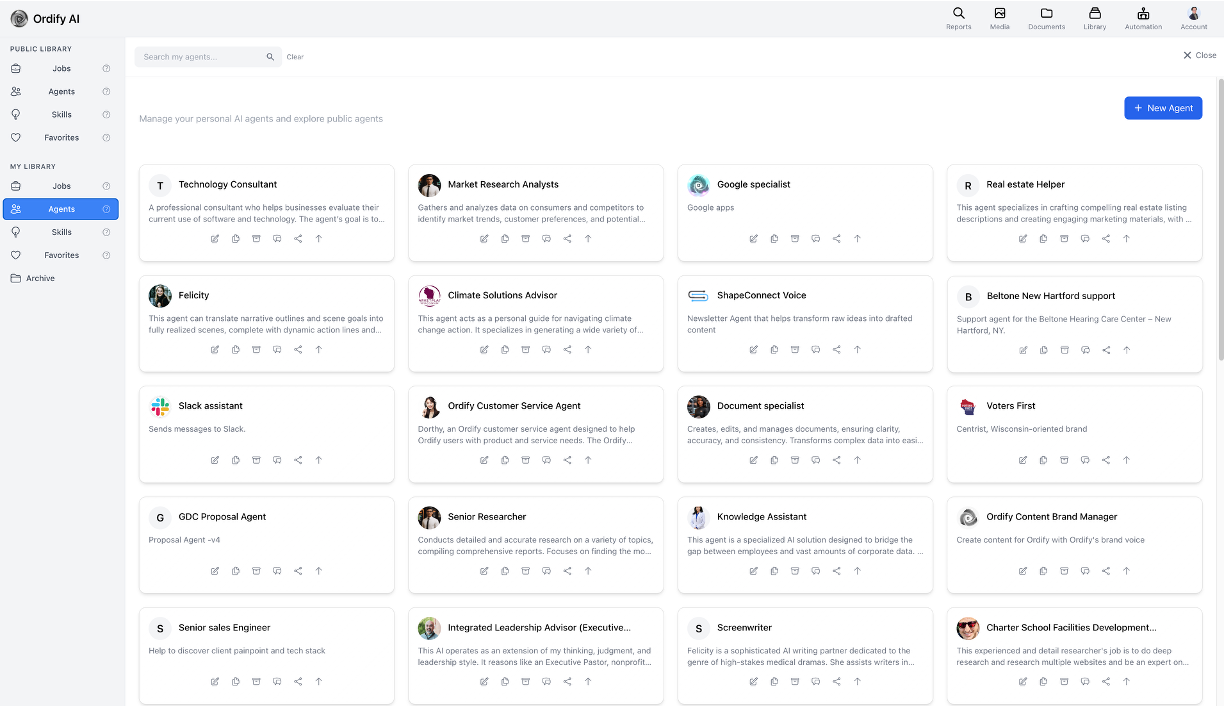Share the Climate Solutions Advisor agent
Screen dimensions: 1224x706
pos(567,350)
